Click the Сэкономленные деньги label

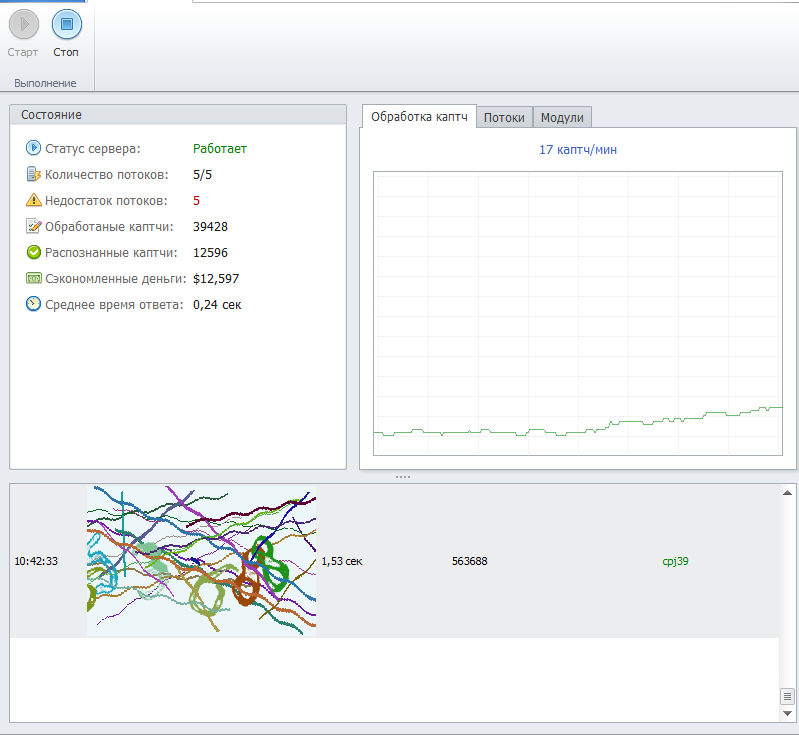[116, 279]
